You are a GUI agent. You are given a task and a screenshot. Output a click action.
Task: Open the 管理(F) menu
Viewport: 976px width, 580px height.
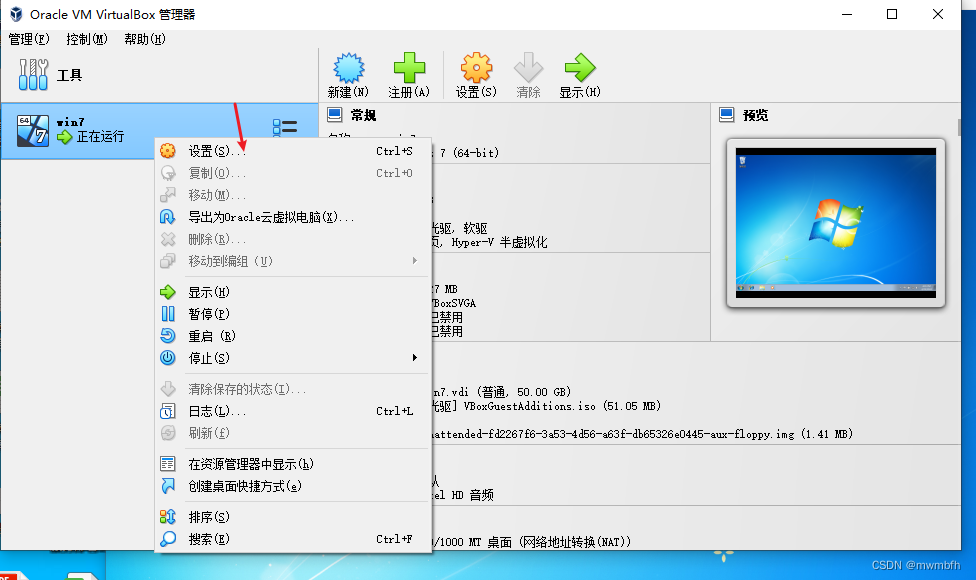tap(29, 39)
